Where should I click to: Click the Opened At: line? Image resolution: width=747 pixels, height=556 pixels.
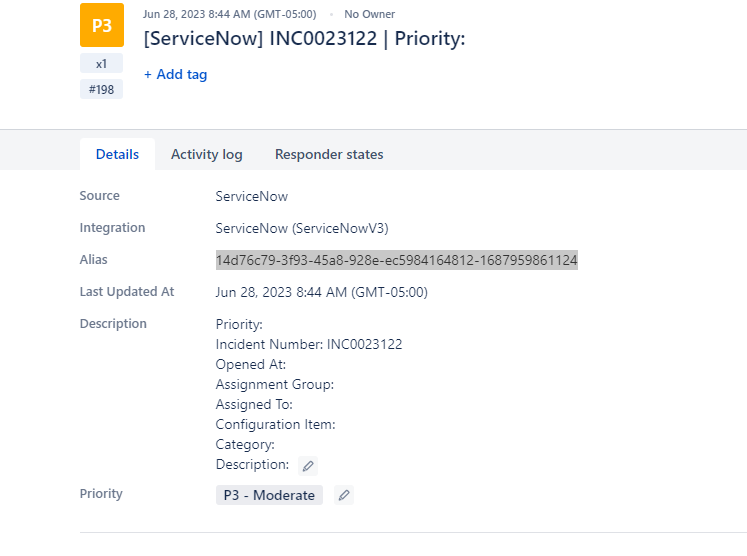251,364
